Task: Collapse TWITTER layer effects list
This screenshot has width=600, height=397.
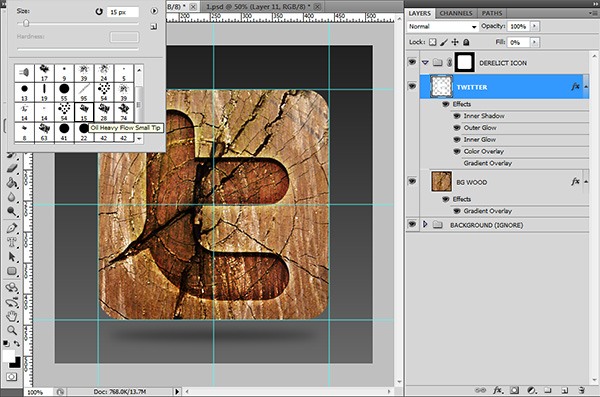Action: 586,87
